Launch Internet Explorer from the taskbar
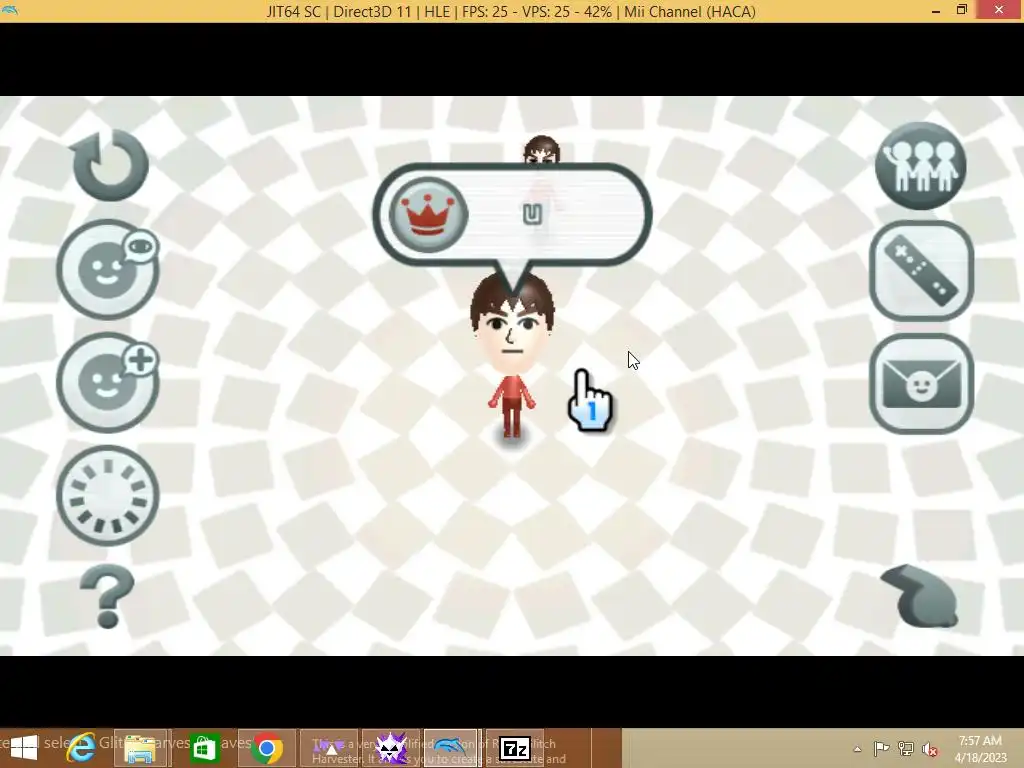Viewport: 1024px width, 768px height. 80,748
